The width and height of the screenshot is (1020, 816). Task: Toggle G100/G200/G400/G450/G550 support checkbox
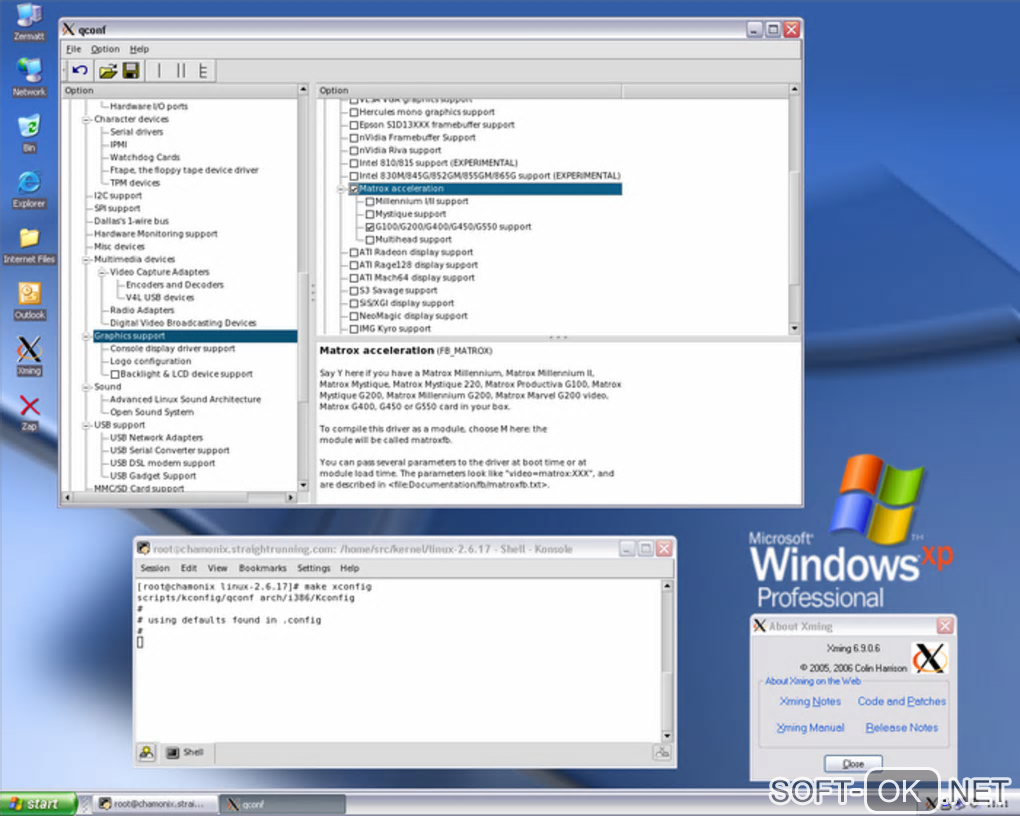369,227
